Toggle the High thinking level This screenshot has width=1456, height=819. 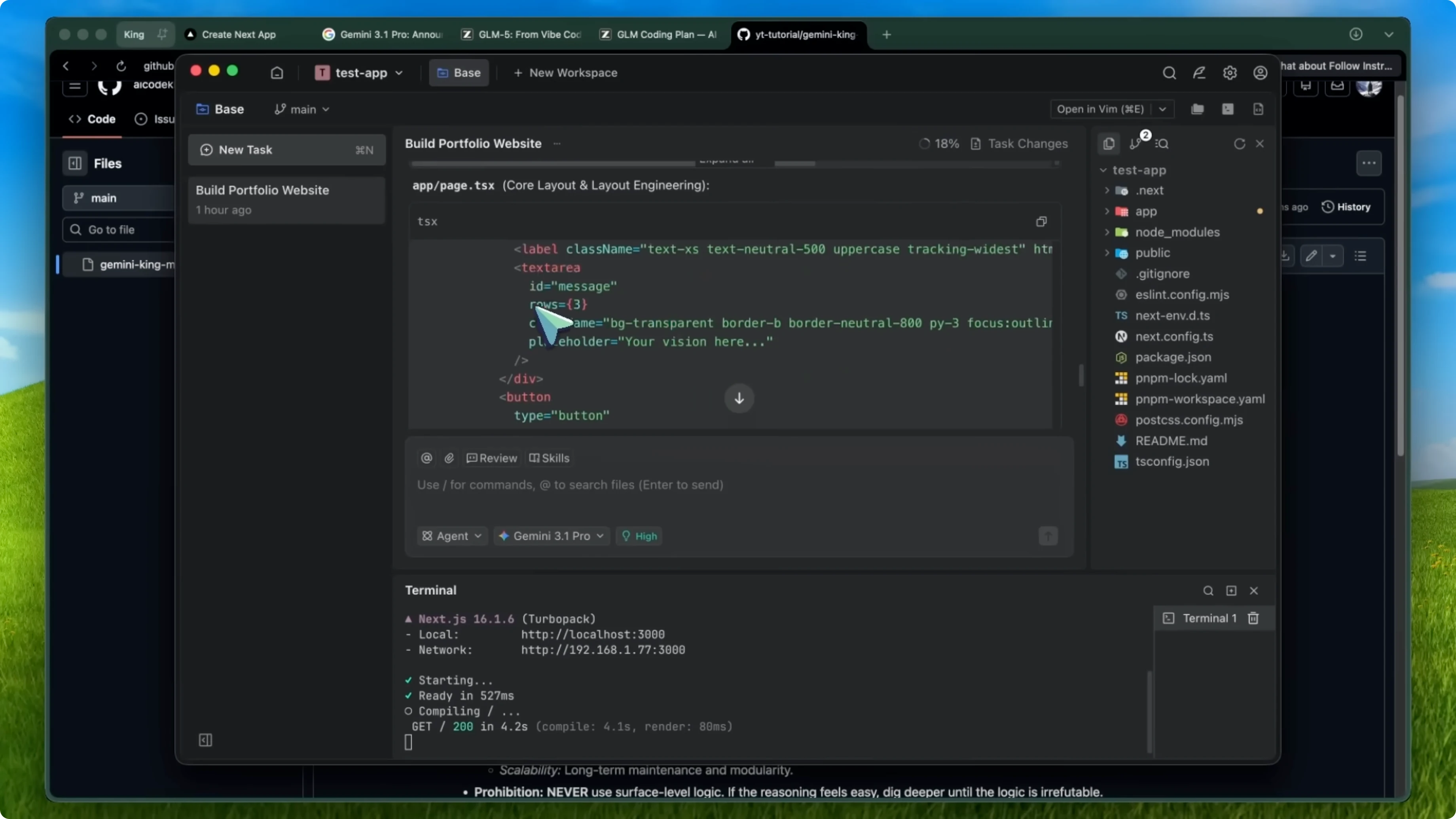click(639, 536)
